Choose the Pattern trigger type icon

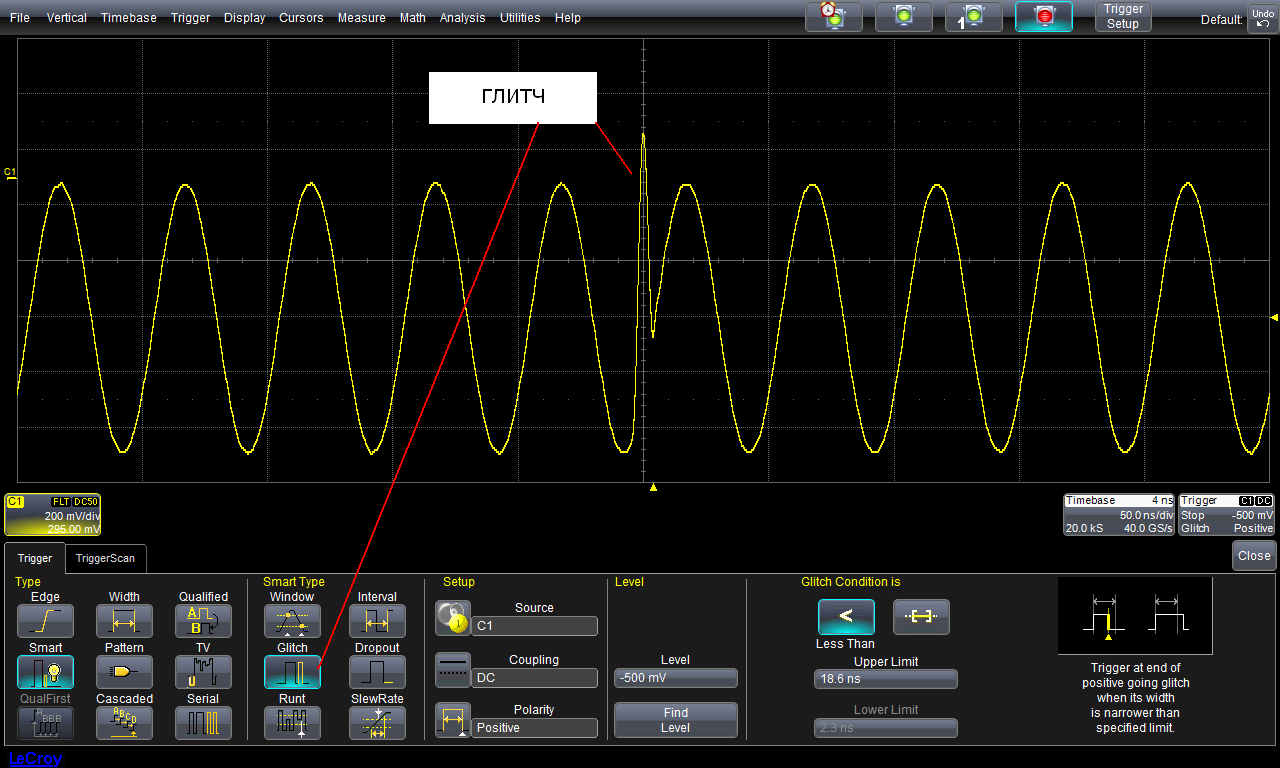pos(124,672)
